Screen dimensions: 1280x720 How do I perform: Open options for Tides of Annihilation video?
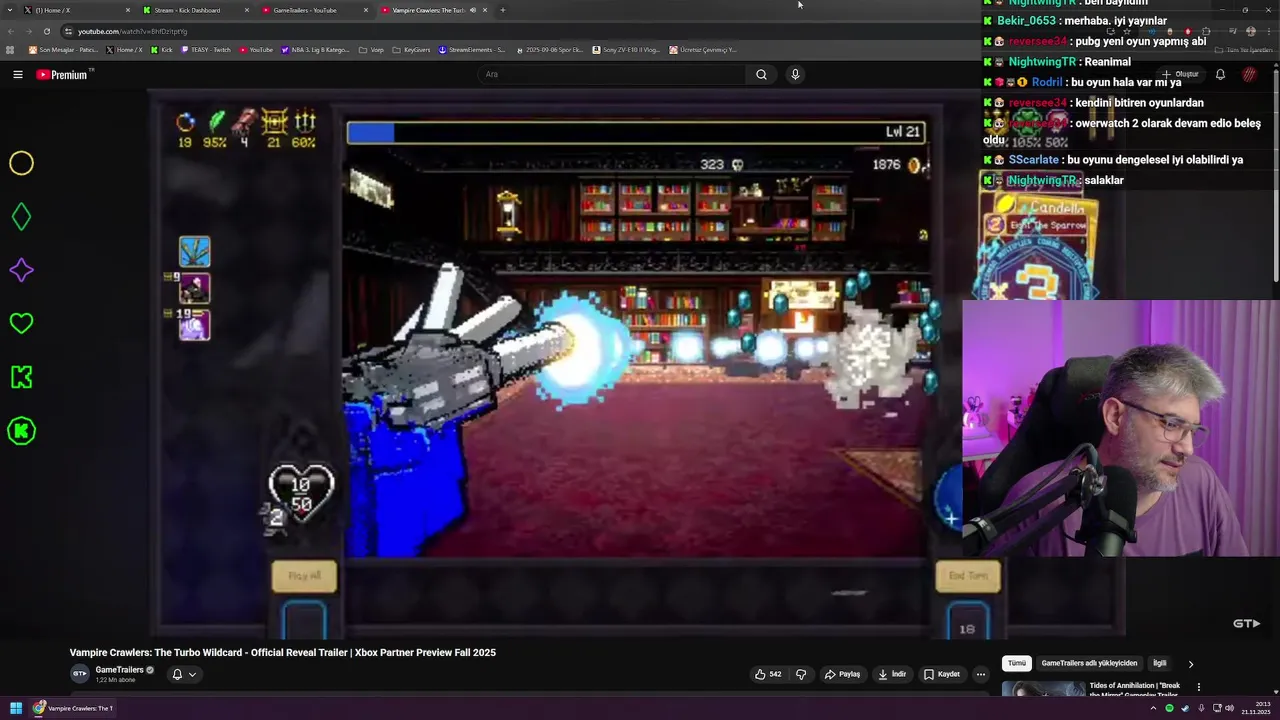tap(1198, 687)
